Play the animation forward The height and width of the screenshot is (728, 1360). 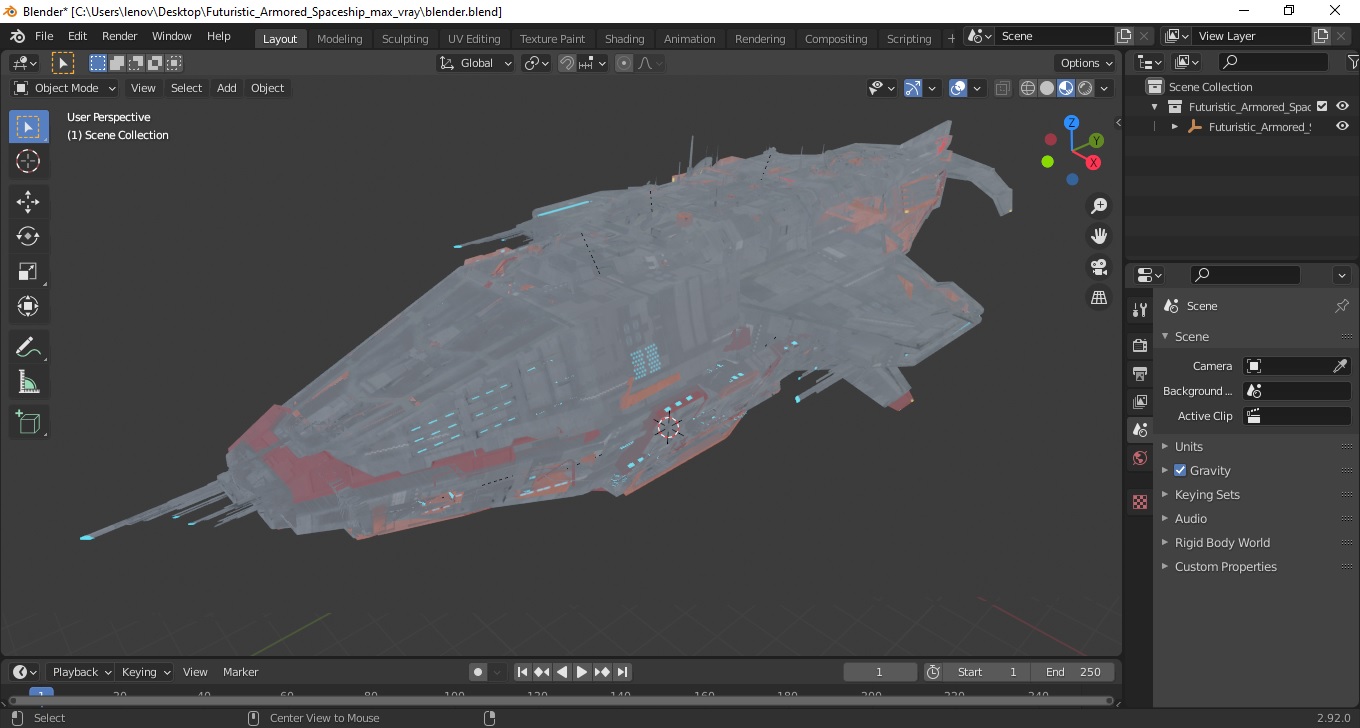[x=582, y=672]
